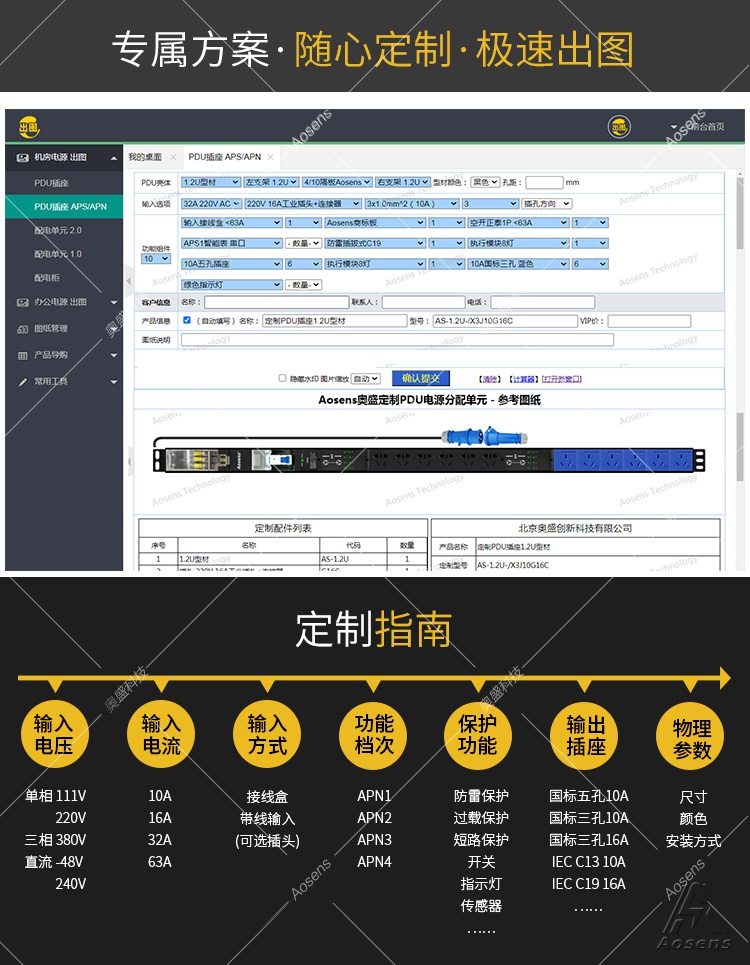Click the 办公电源 出图 image icon

click(23, 302)
